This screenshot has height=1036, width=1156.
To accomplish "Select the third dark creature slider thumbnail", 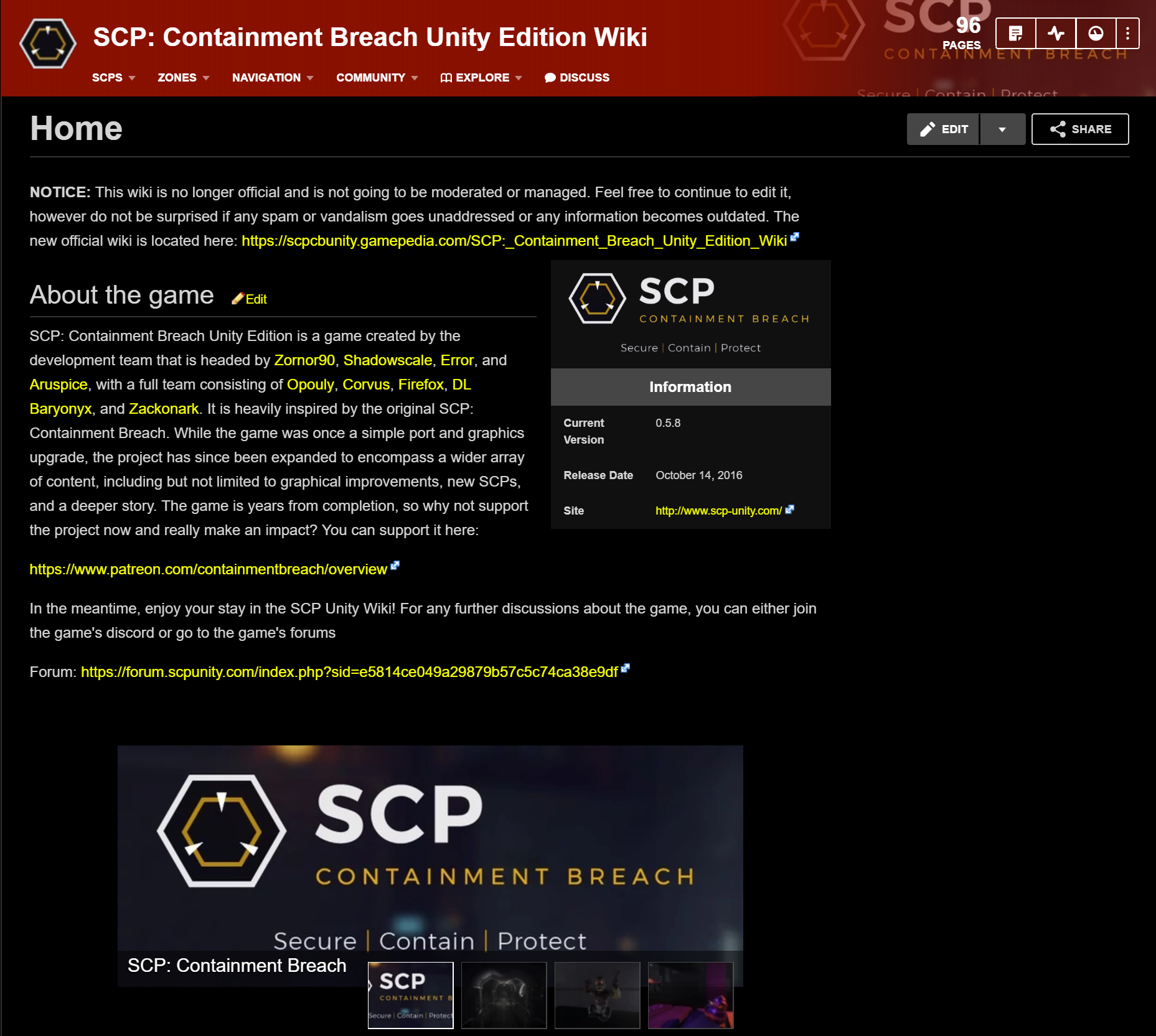I will [598, 995].
